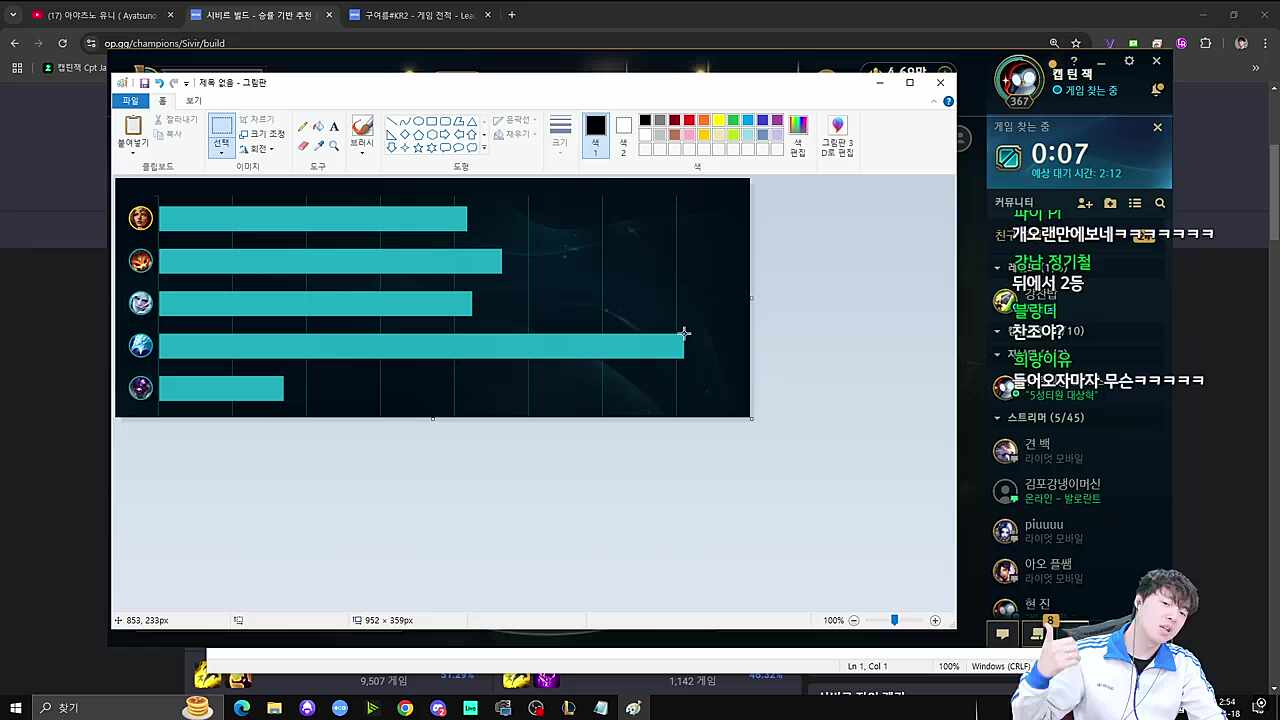Bookmark this page with the star icon

click(x=1076, y=43)
